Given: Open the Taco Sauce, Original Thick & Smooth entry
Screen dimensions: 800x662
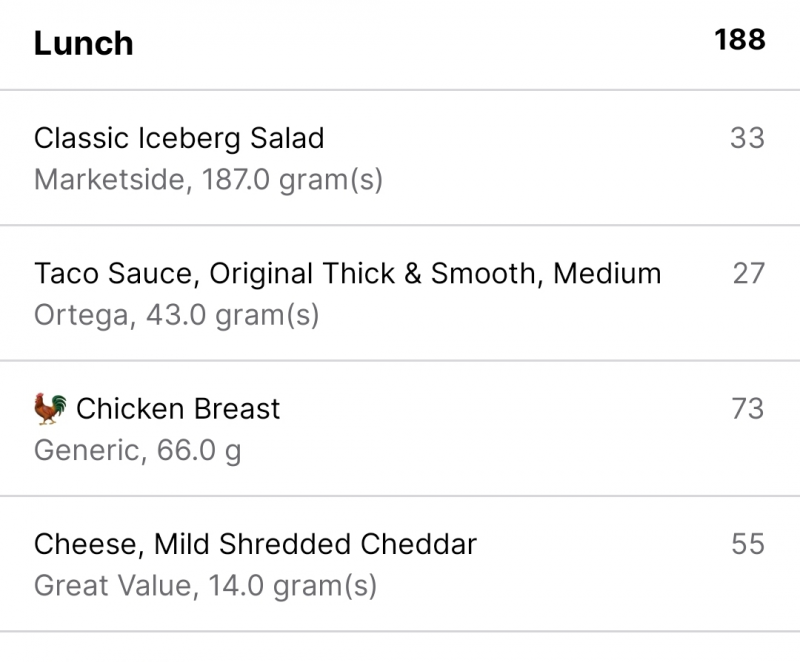Looking at the screenshot, I should [x=347, y=273].
